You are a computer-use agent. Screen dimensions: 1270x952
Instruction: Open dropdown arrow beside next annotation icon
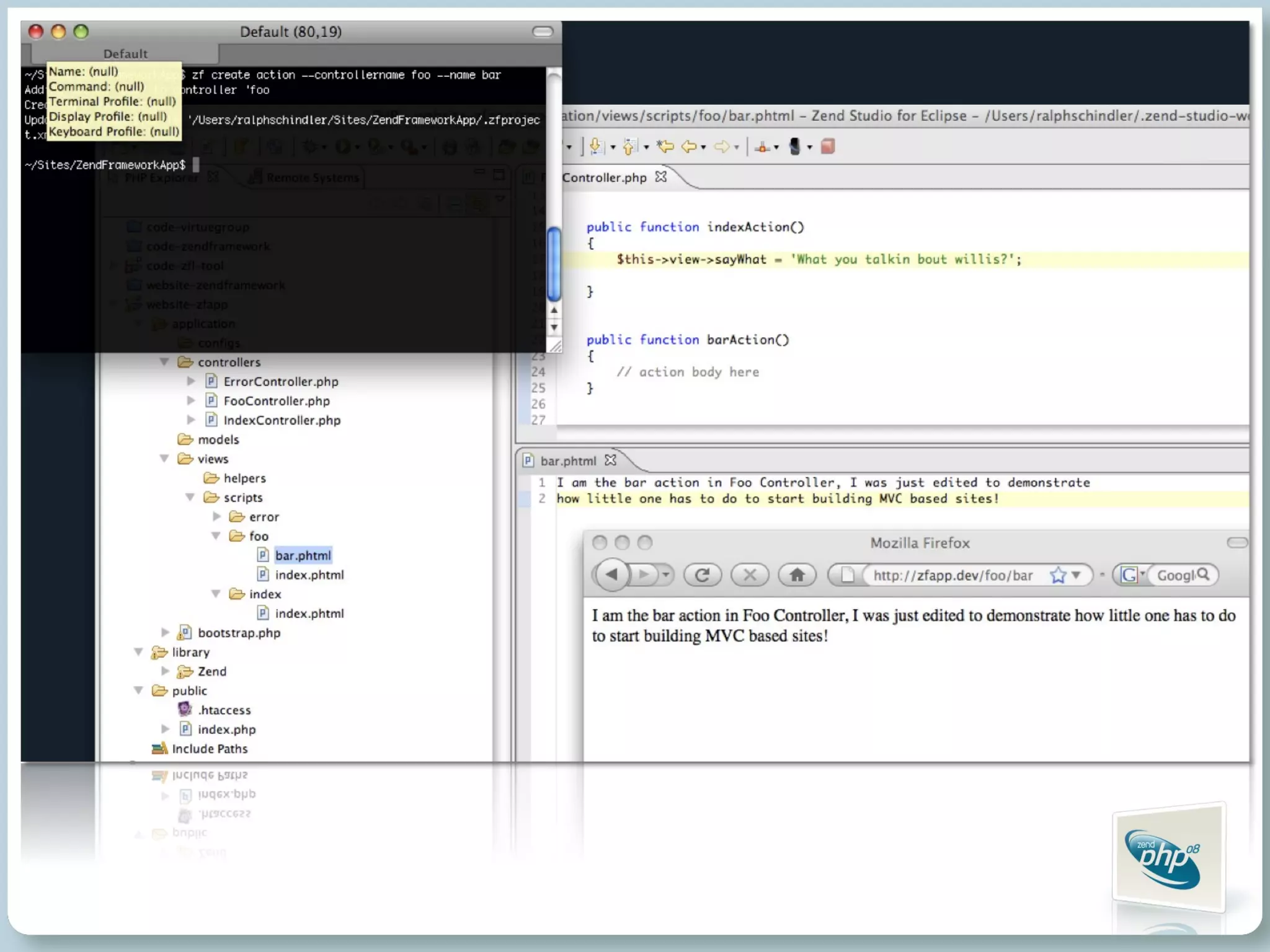tap(613, 148)
